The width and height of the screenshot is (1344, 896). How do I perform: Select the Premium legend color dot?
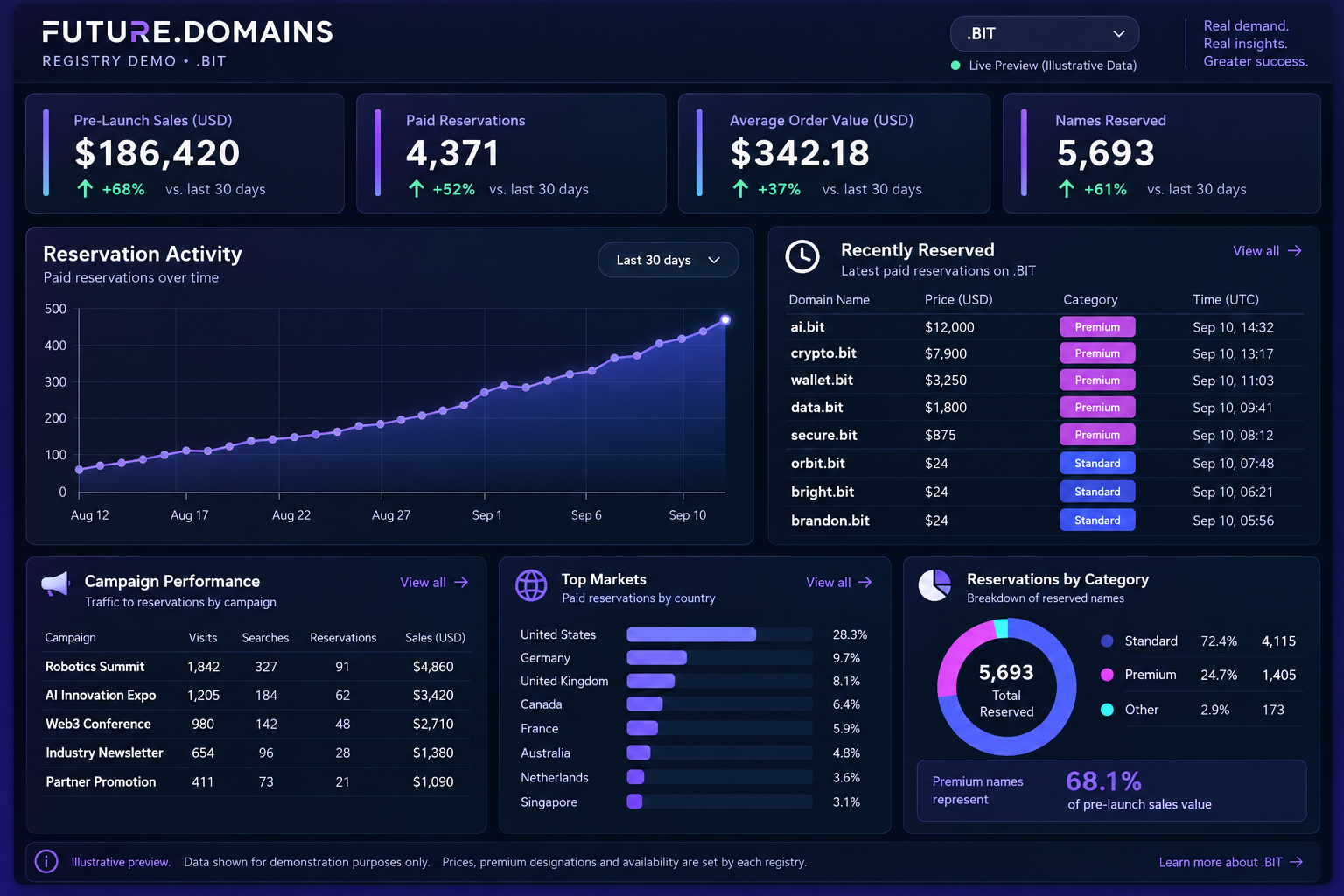[x=1107, y=675]
